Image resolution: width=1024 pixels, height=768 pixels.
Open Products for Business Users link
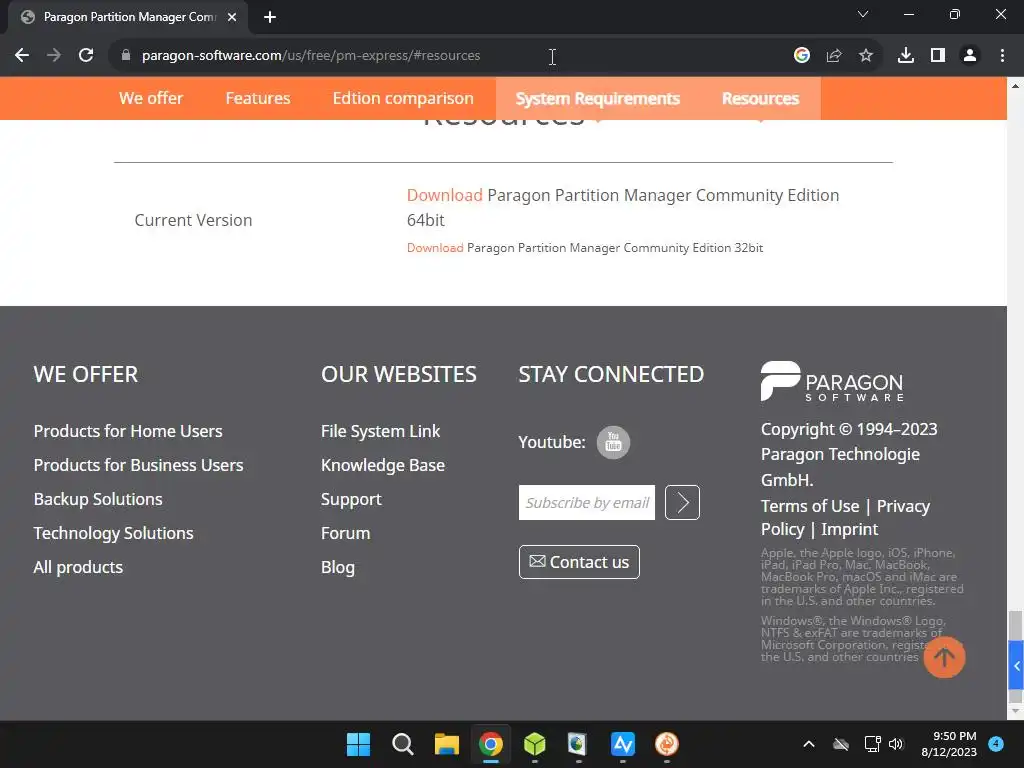pos(138,465)
